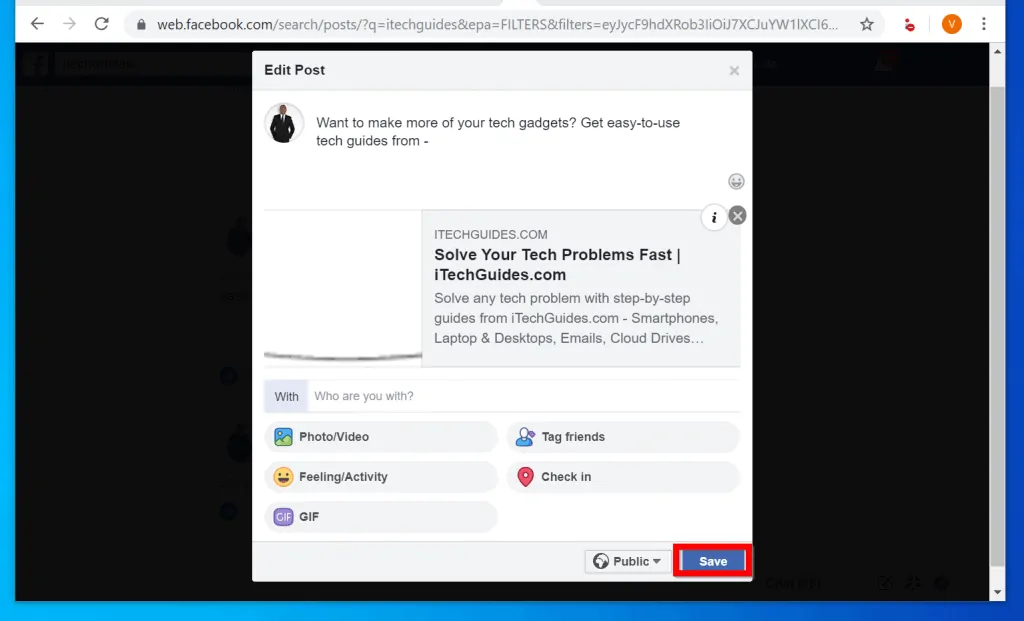Click the Chrome profile avatar icon
Viewport: 1024px width, 621px height.
951,24
